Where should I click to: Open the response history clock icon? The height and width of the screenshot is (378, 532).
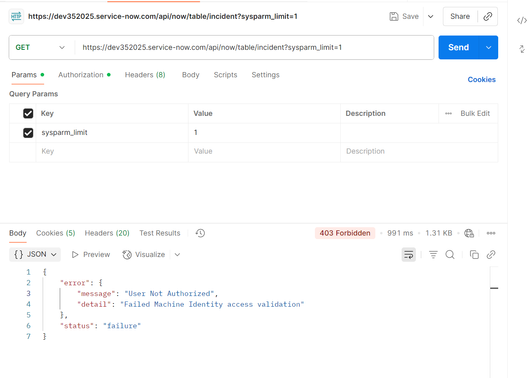[x=200, y=233]
